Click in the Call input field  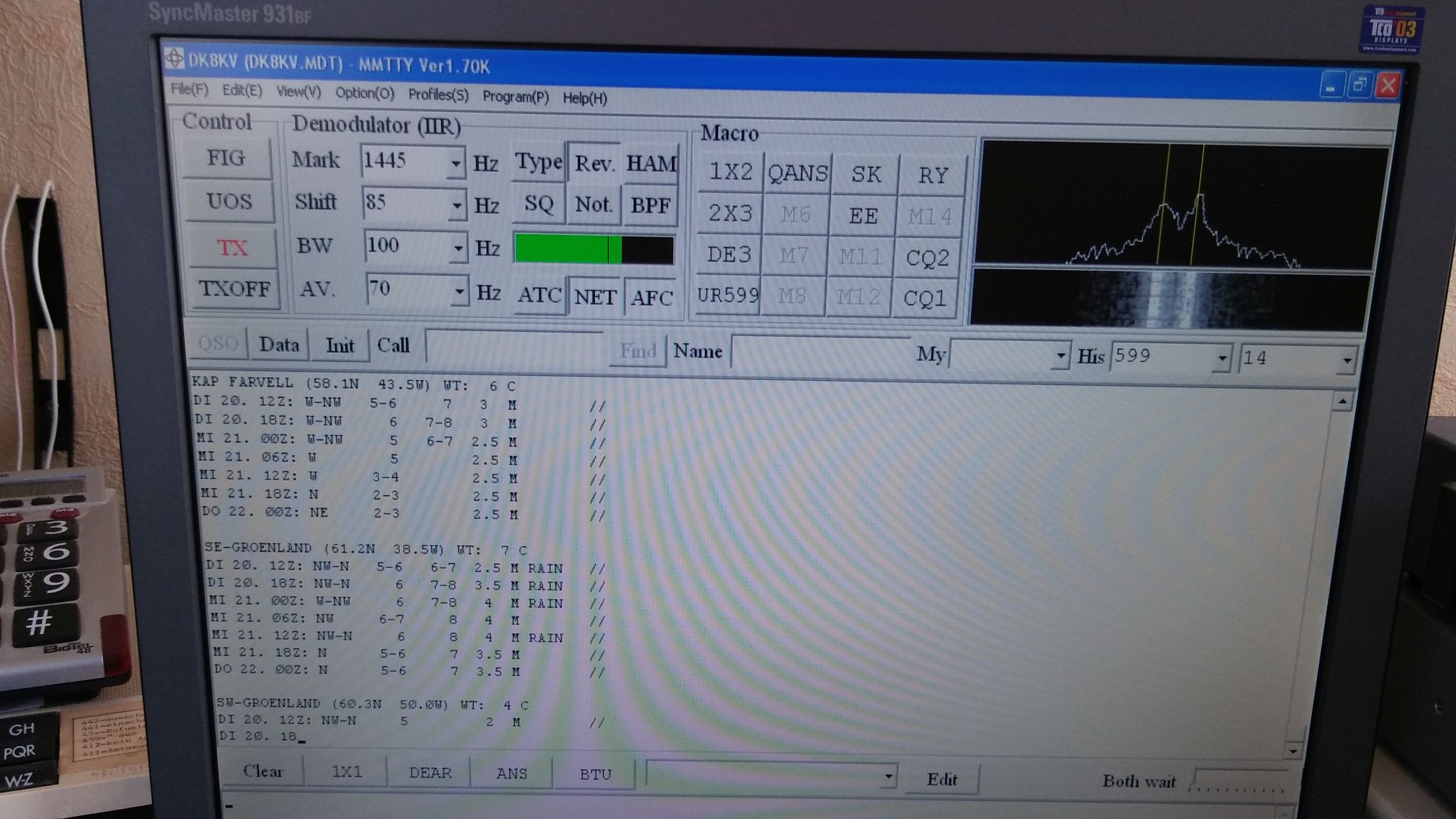click(x=514, y=347)
